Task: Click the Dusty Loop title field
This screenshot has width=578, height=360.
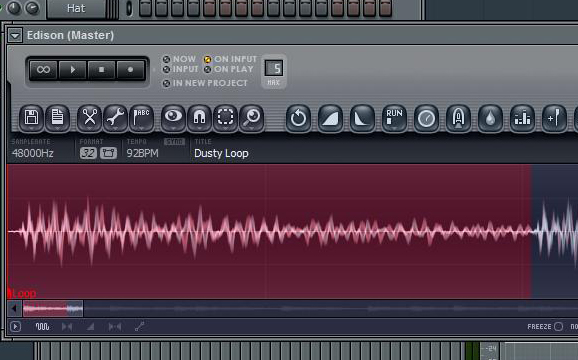Action: pyautogui.click(x=221, y=153)
